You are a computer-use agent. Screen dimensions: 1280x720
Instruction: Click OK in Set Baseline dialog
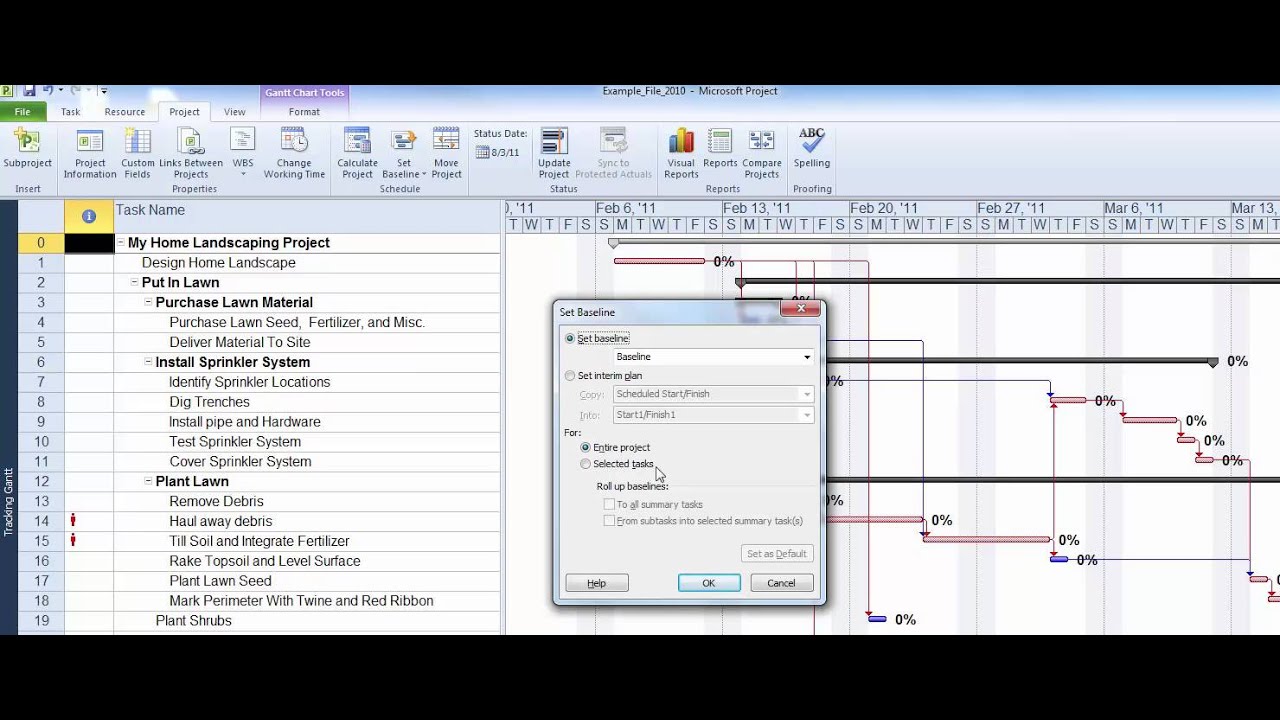[709, 583]
